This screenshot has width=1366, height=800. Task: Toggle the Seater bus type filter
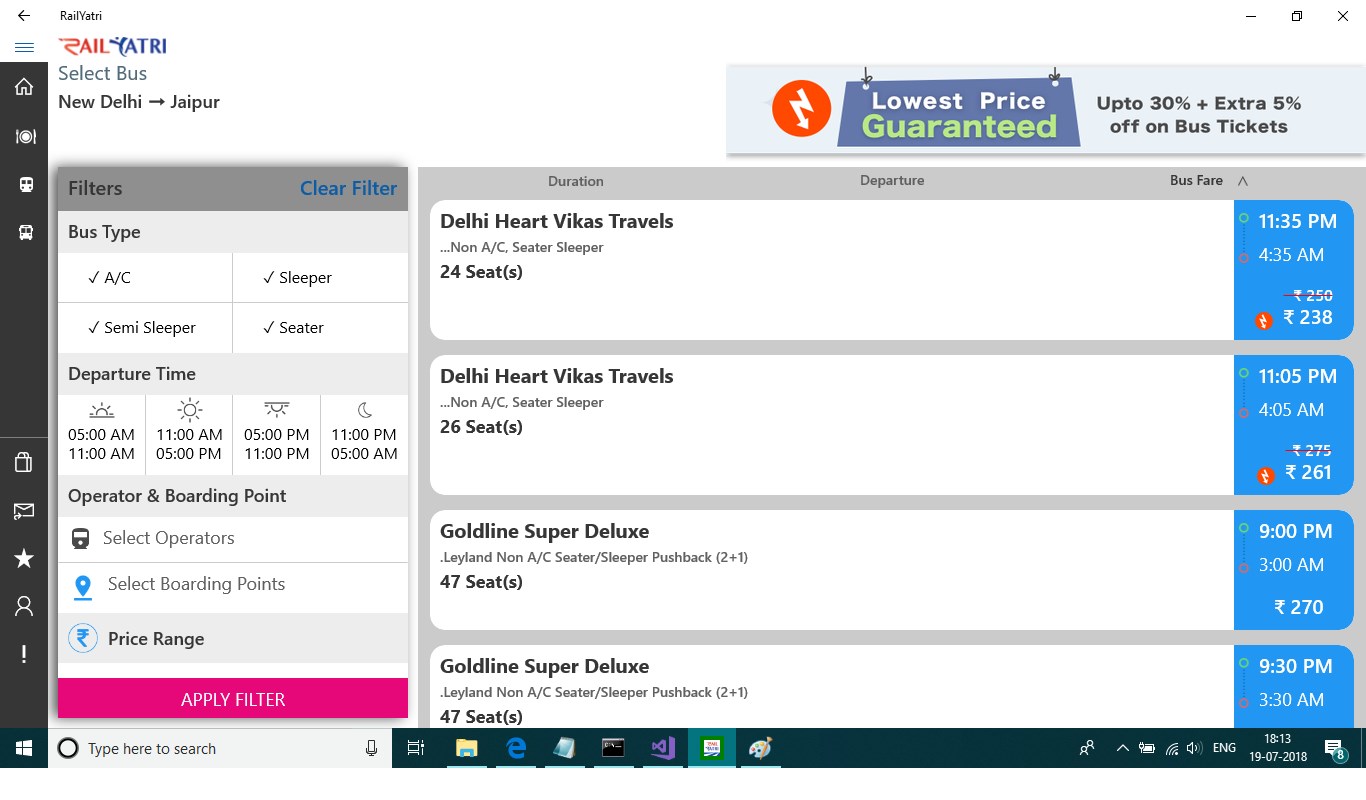[320, 328]
